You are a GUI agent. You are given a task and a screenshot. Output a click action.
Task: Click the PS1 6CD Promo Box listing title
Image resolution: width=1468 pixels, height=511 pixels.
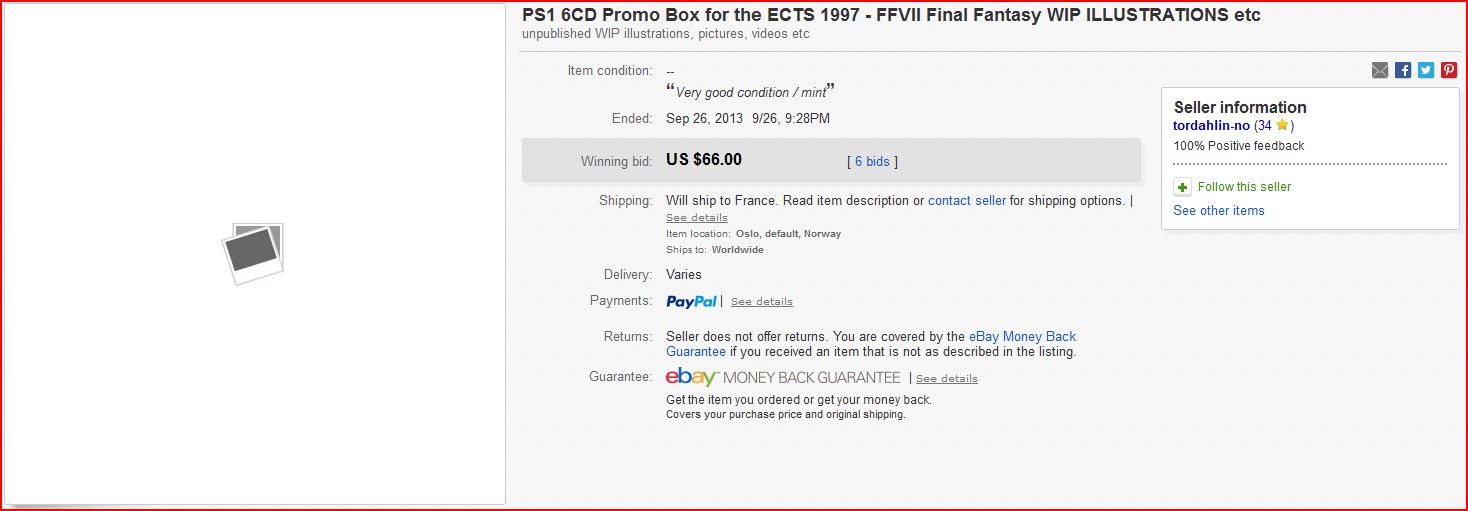tap(891, 15)
